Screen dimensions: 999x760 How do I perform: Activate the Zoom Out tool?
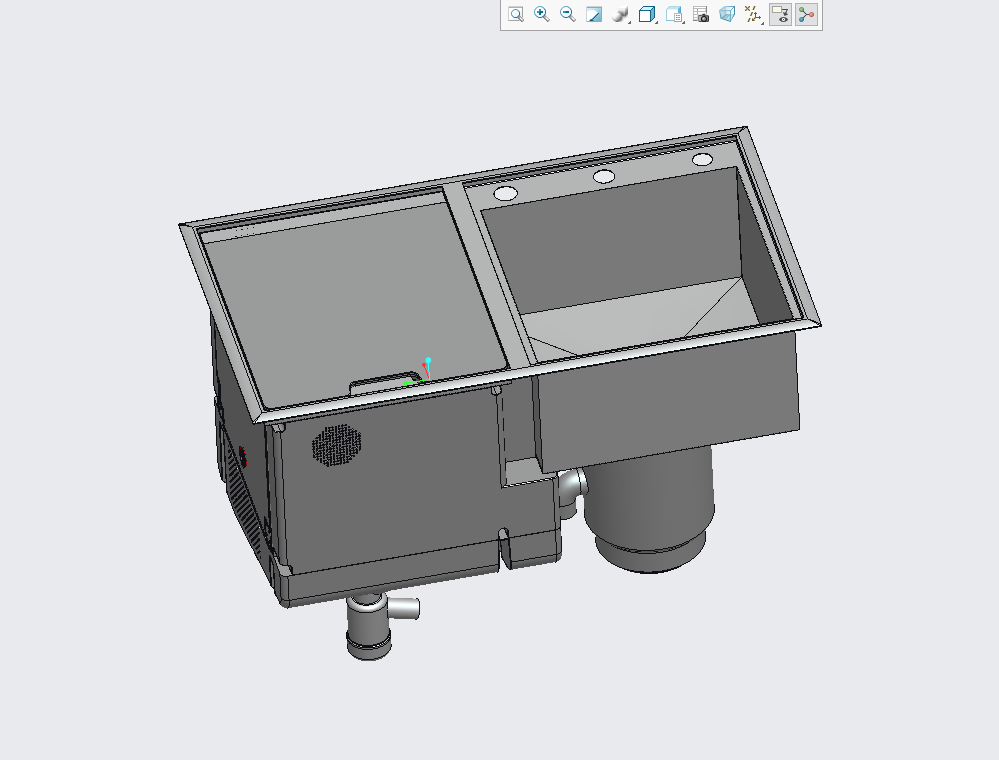(x=568, y=15)
